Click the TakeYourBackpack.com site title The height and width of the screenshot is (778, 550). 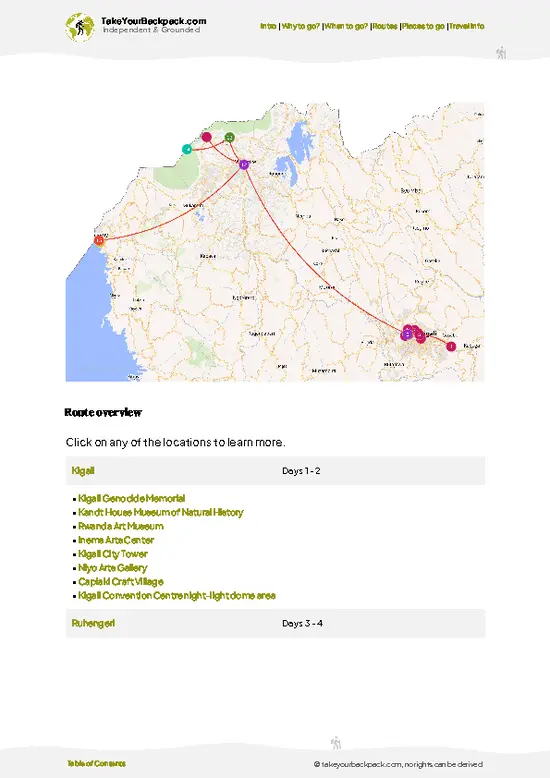click(x=153, y=21)
